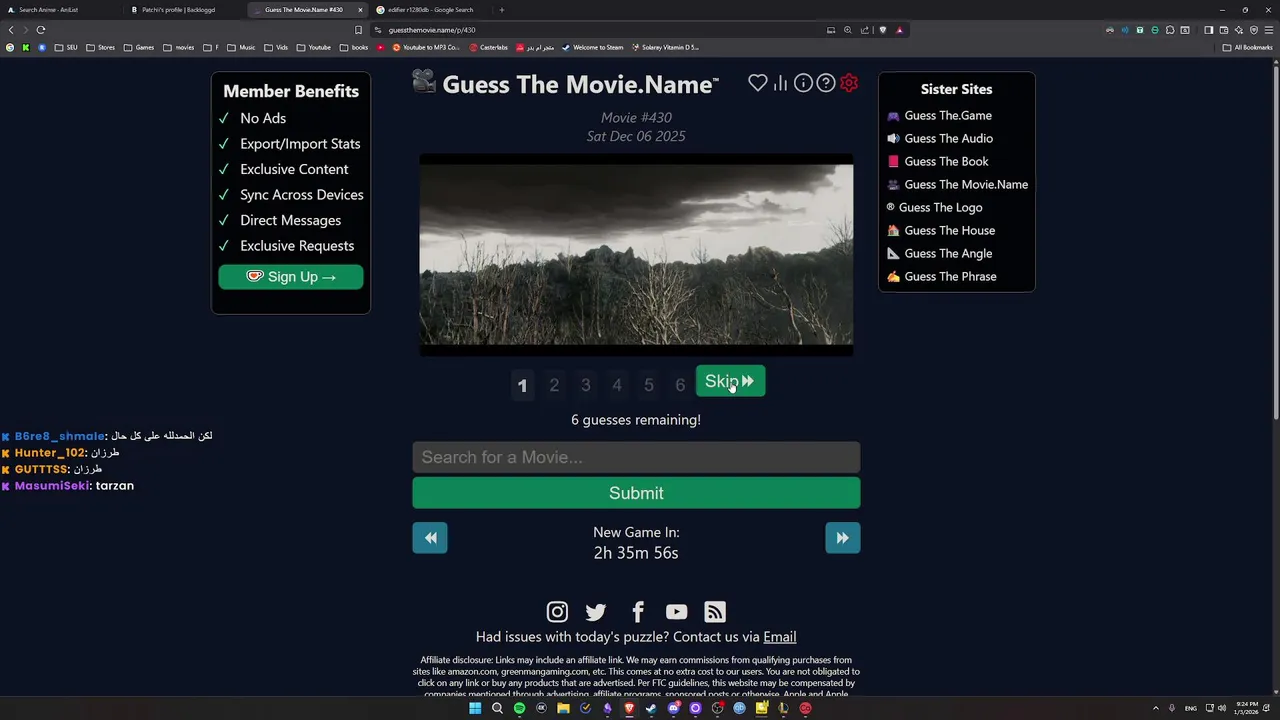Open Welcome to Steam bookmark

(592, 47)
